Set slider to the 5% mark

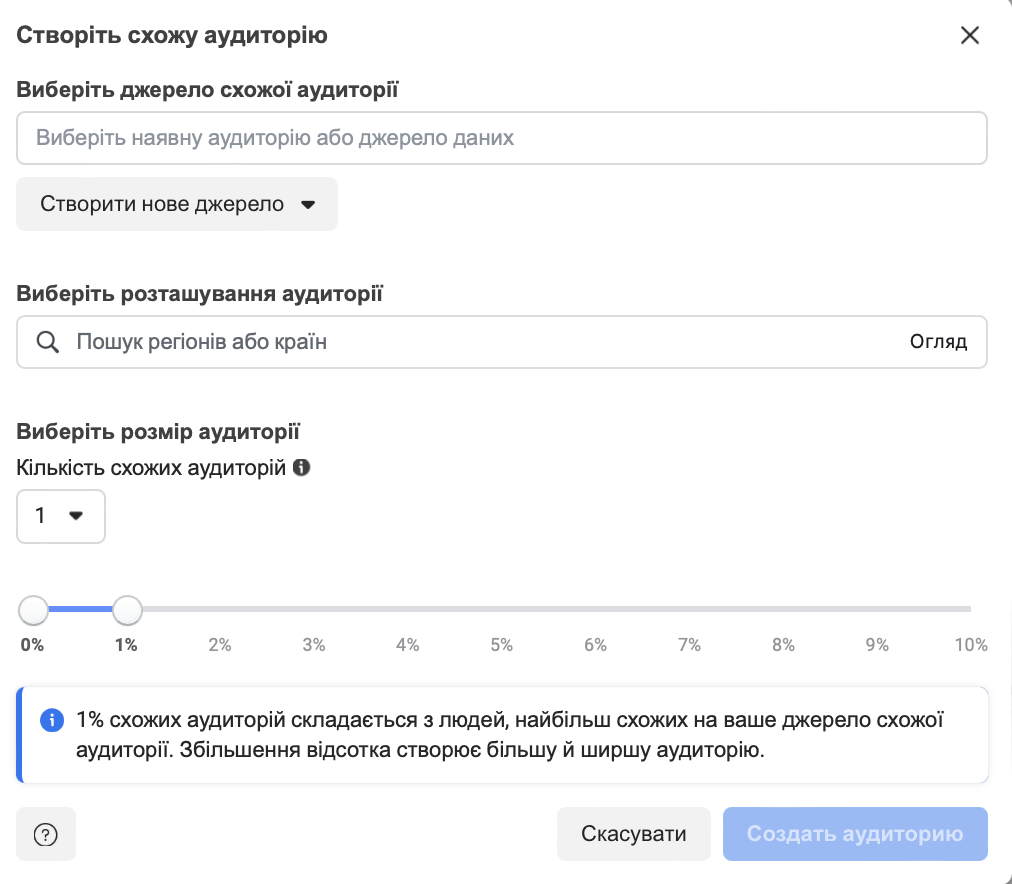pyautogui.click(x=501, y=609)
